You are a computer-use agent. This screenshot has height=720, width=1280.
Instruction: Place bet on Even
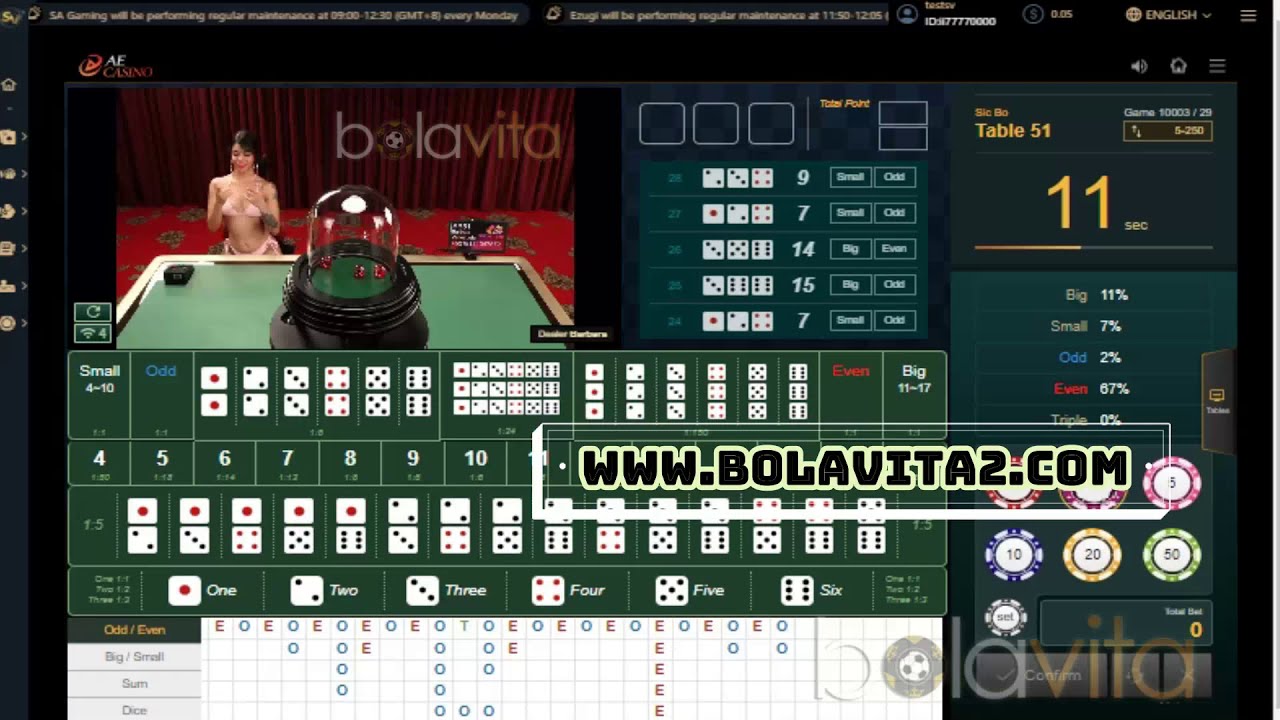[850, 395]
